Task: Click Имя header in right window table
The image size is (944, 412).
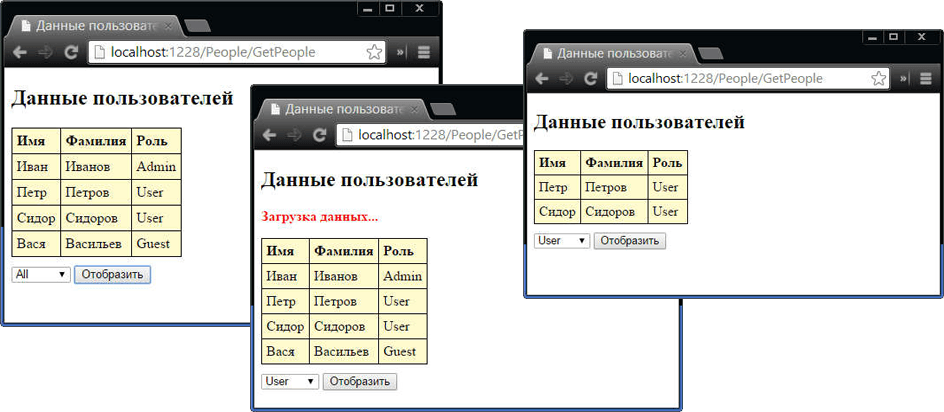Action: pyautogui.click(x=557, y=163)
